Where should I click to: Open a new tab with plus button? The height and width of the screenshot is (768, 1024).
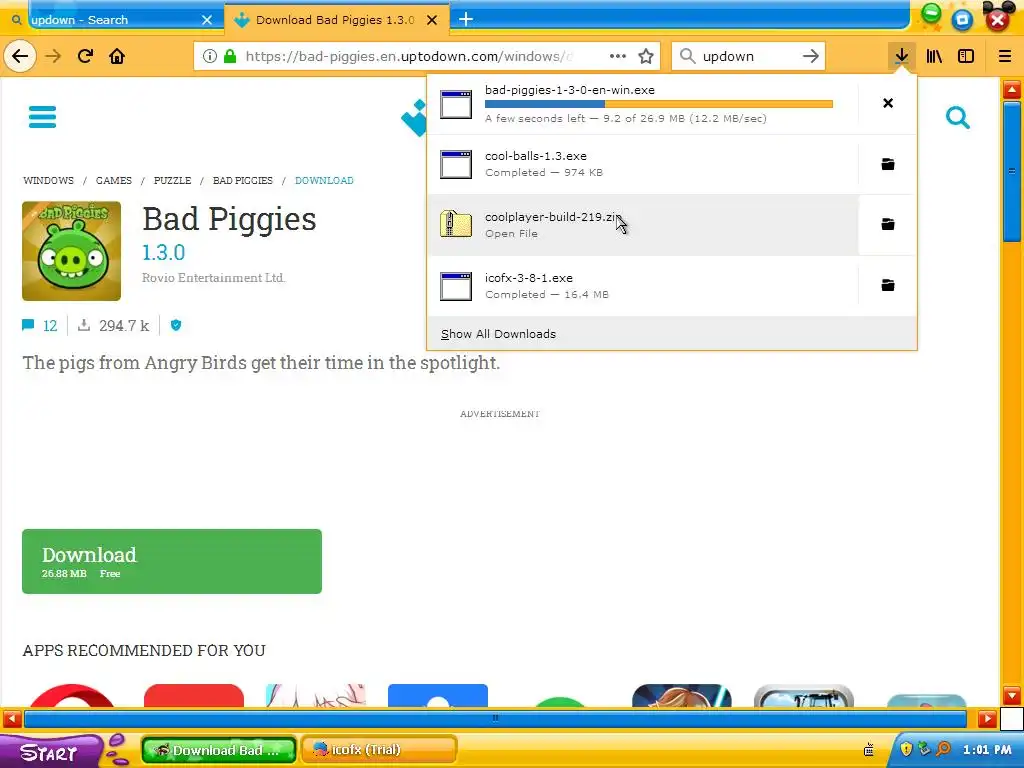[466, 20]
